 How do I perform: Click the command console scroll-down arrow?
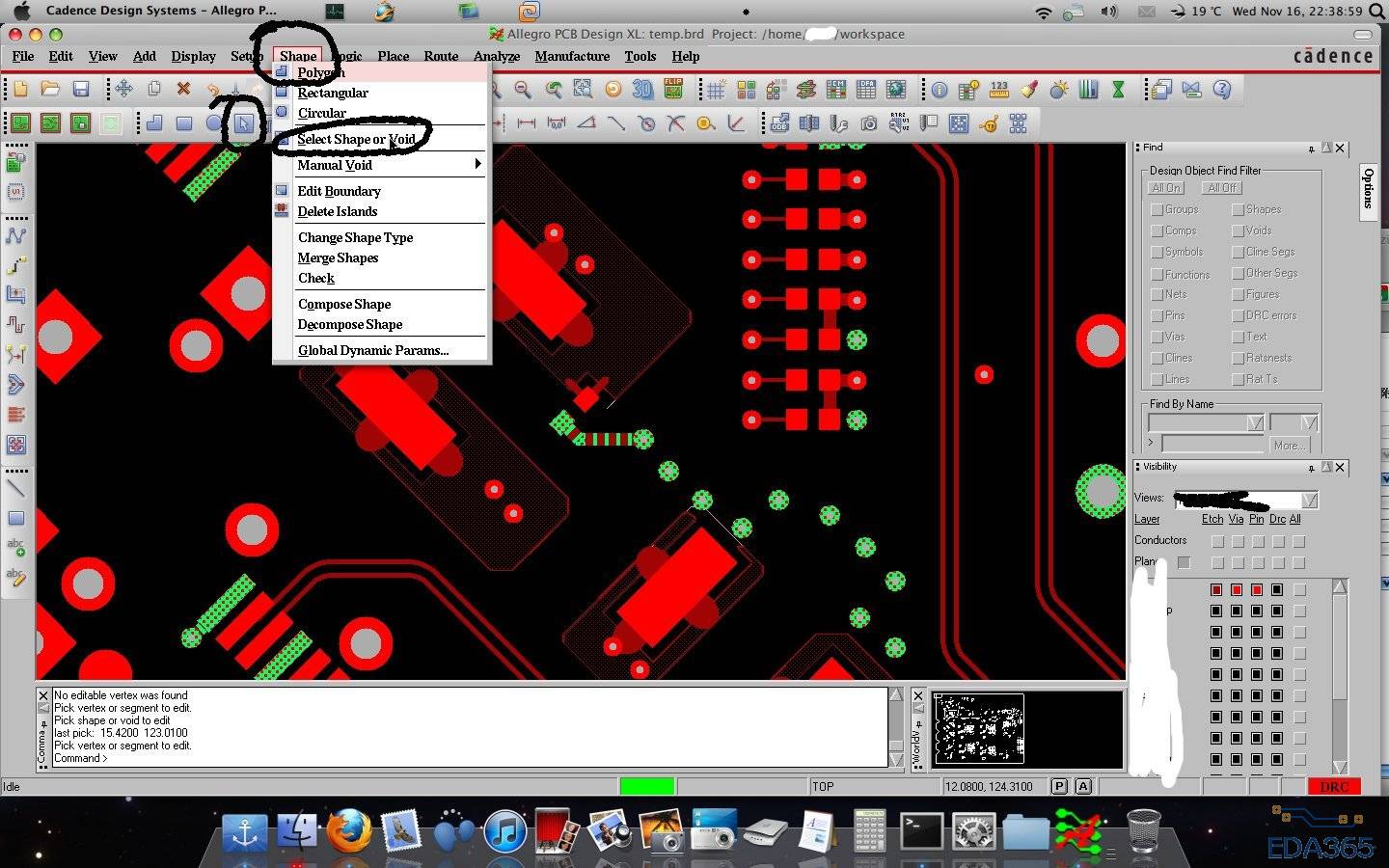(x=896, y=759)
